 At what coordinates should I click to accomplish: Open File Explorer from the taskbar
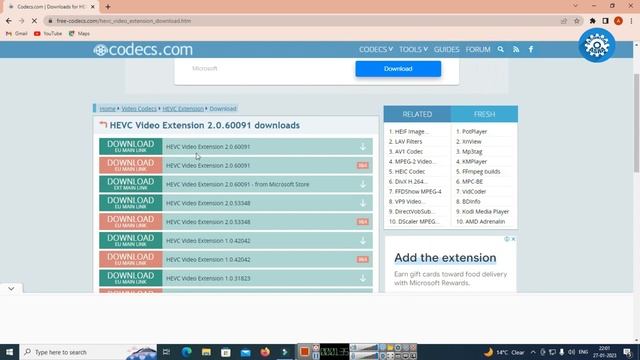[206, 352]
